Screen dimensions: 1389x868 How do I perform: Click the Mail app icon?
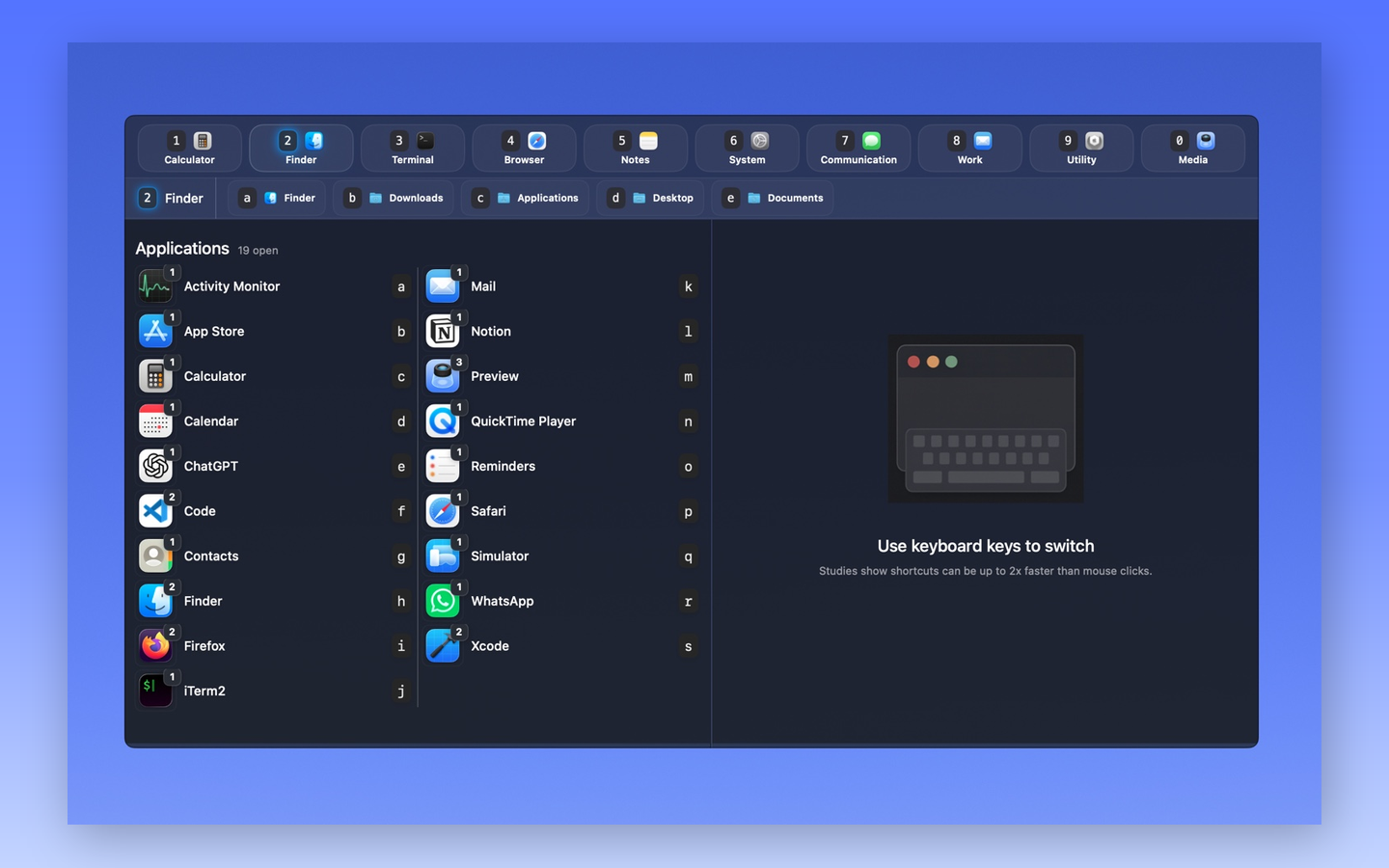tap(443, 286)
